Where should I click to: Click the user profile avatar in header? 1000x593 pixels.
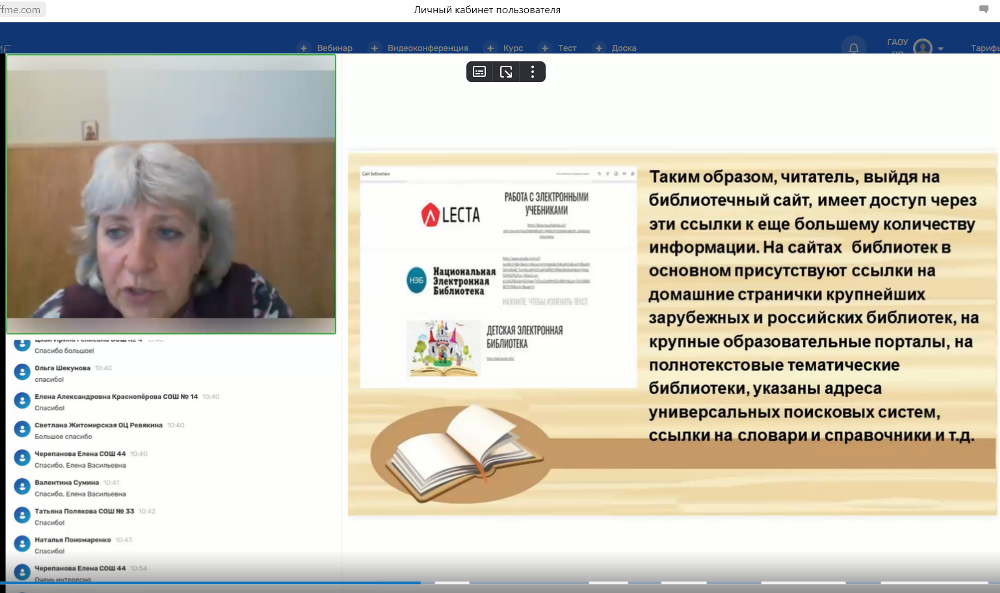(x=922, y=47)
